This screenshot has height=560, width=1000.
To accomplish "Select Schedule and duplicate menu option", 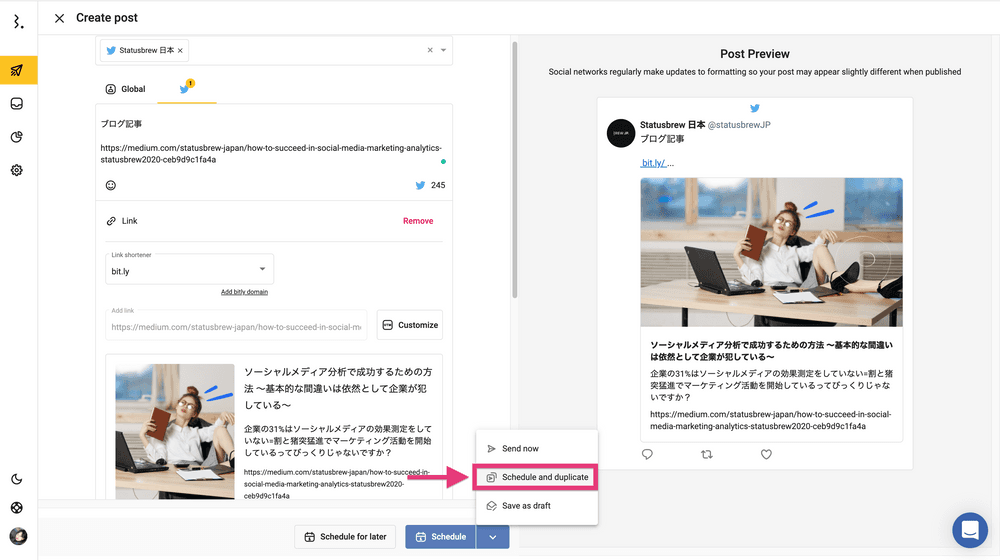I will [536, 477].
